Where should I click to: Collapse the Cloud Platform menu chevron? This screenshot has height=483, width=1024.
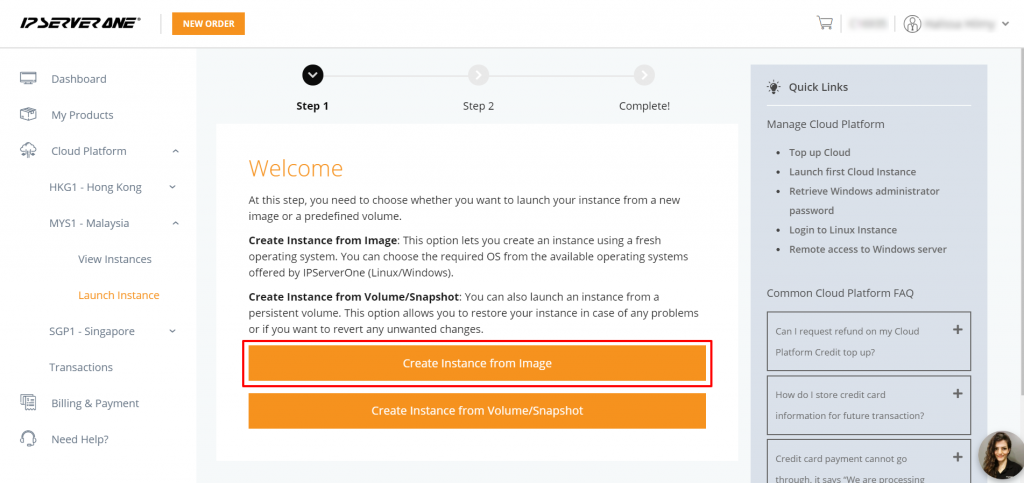pos(175,151)
